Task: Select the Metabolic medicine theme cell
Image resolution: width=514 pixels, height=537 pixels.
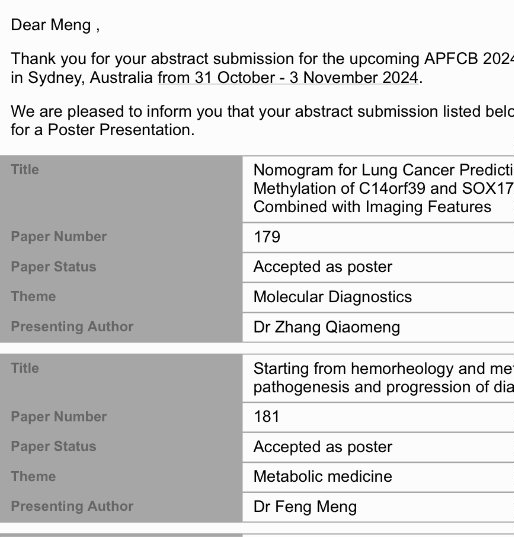Action: (x=378, y=477)
